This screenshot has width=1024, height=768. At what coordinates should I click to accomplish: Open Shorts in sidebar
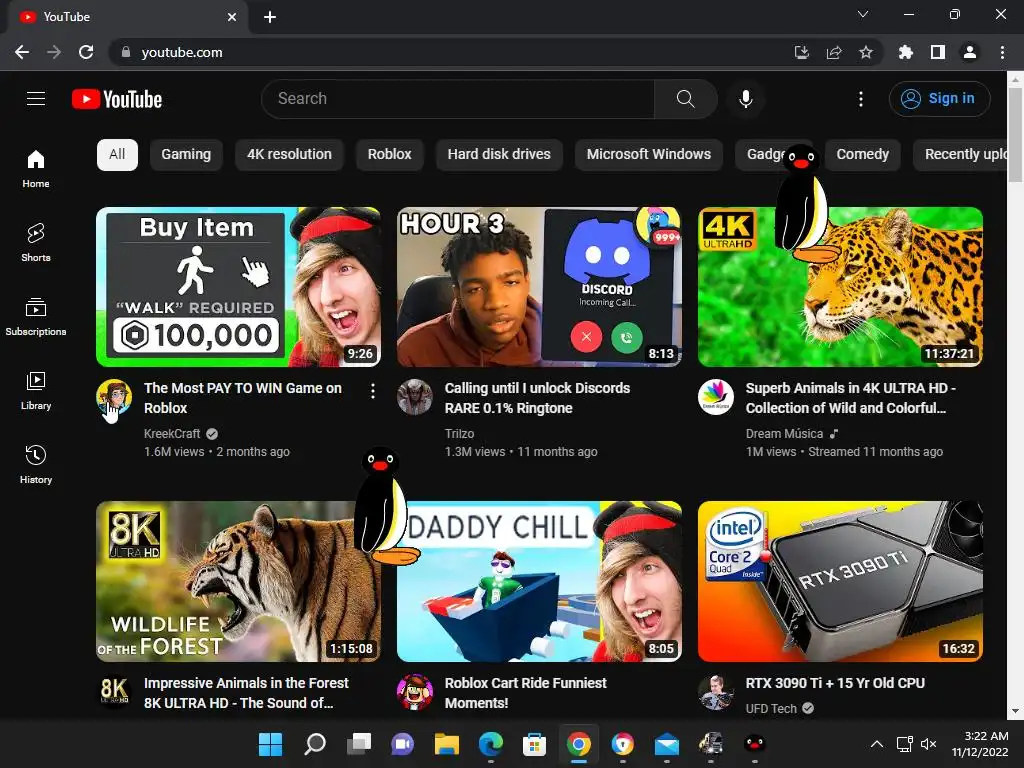pyautogui.click(x=36, y=242)
